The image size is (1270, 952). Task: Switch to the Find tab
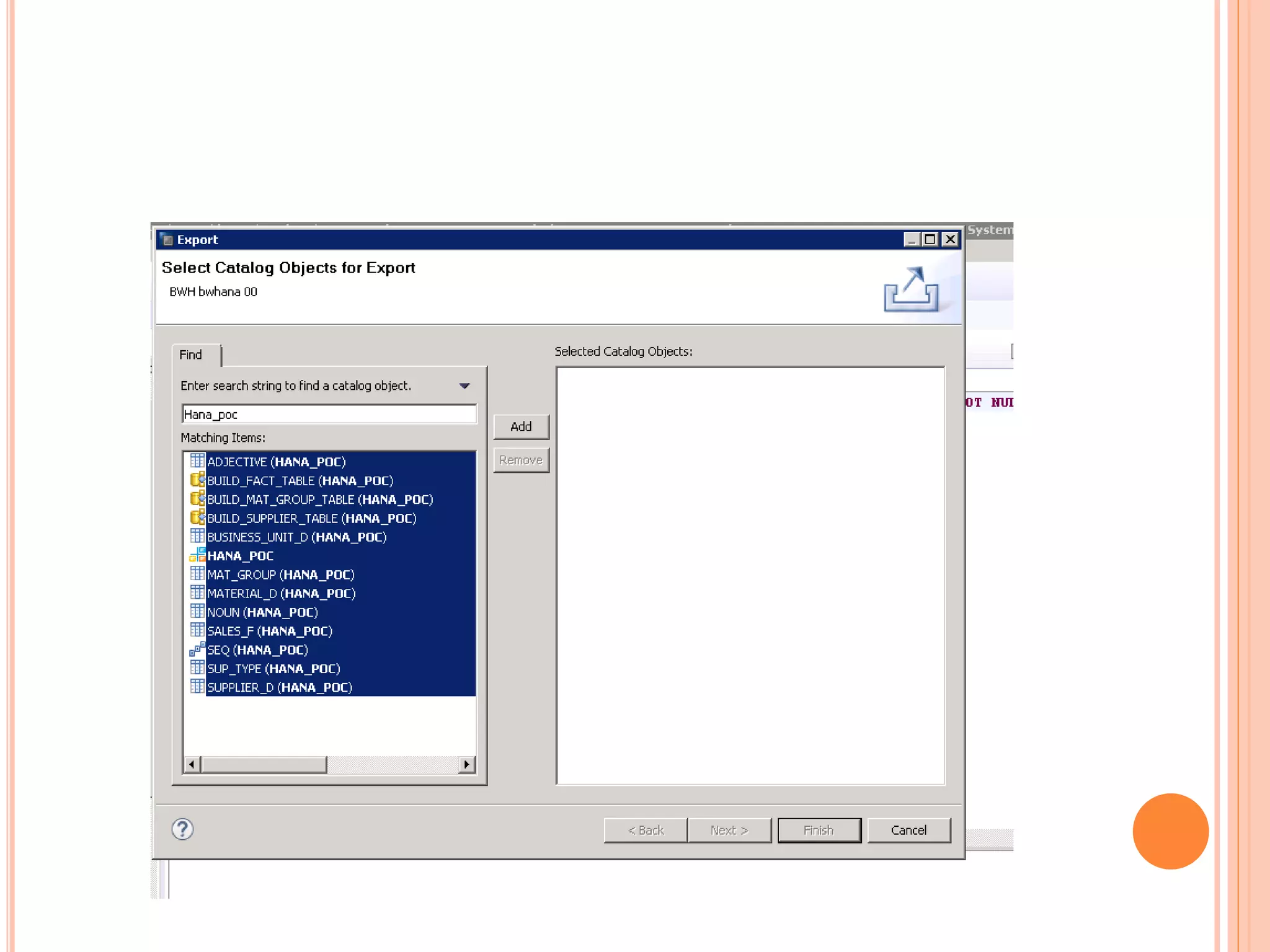191,355
